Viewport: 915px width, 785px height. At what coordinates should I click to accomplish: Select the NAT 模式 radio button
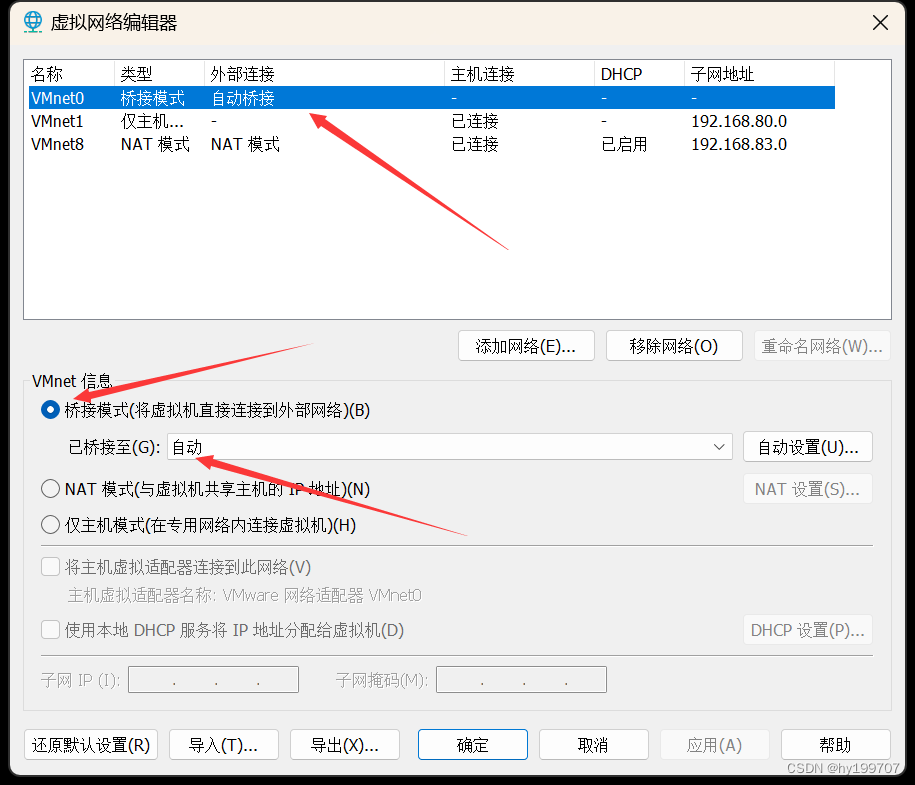point(50,489)
